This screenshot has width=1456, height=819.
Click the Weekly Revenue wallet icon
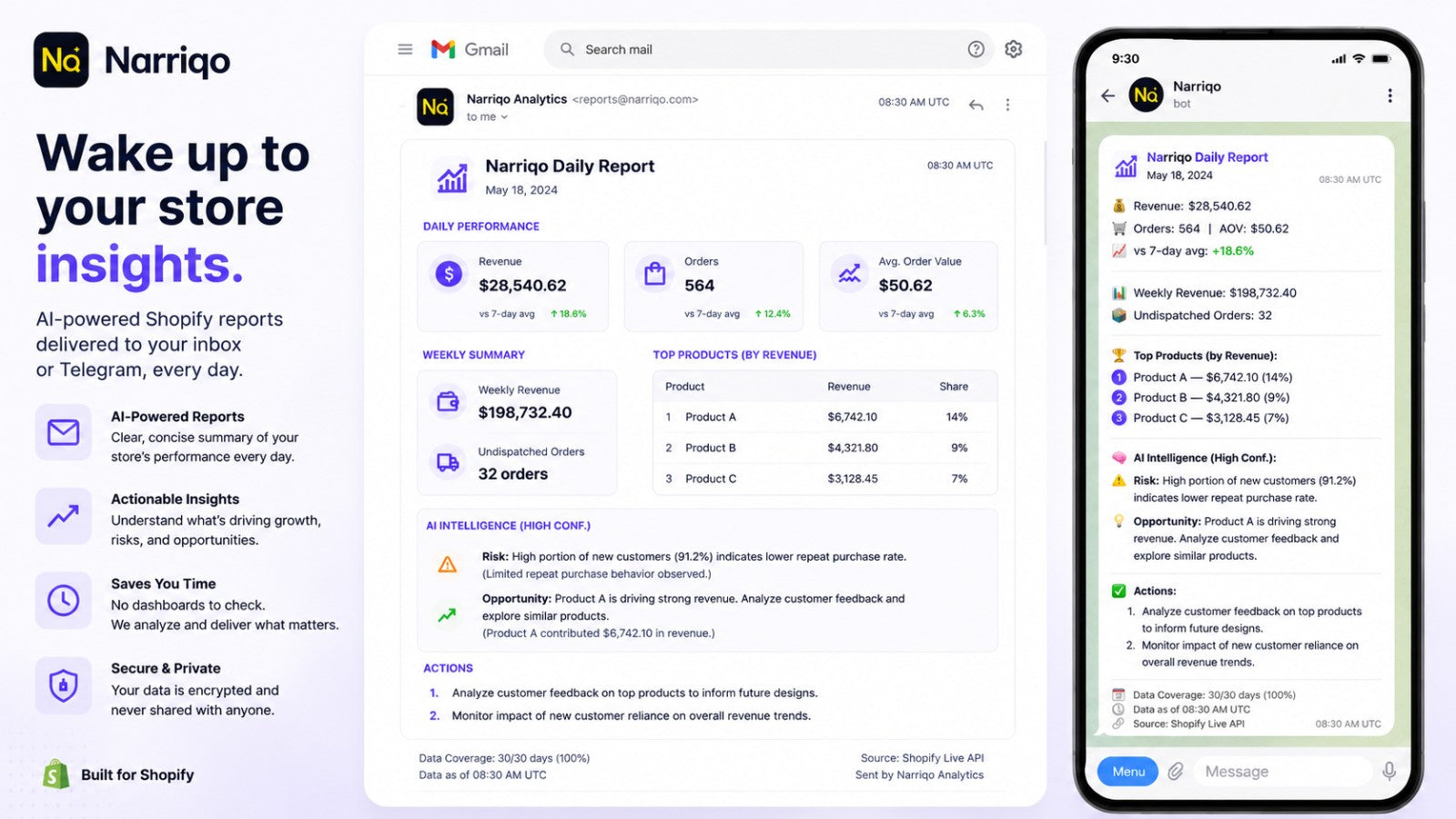pos(448,401)
